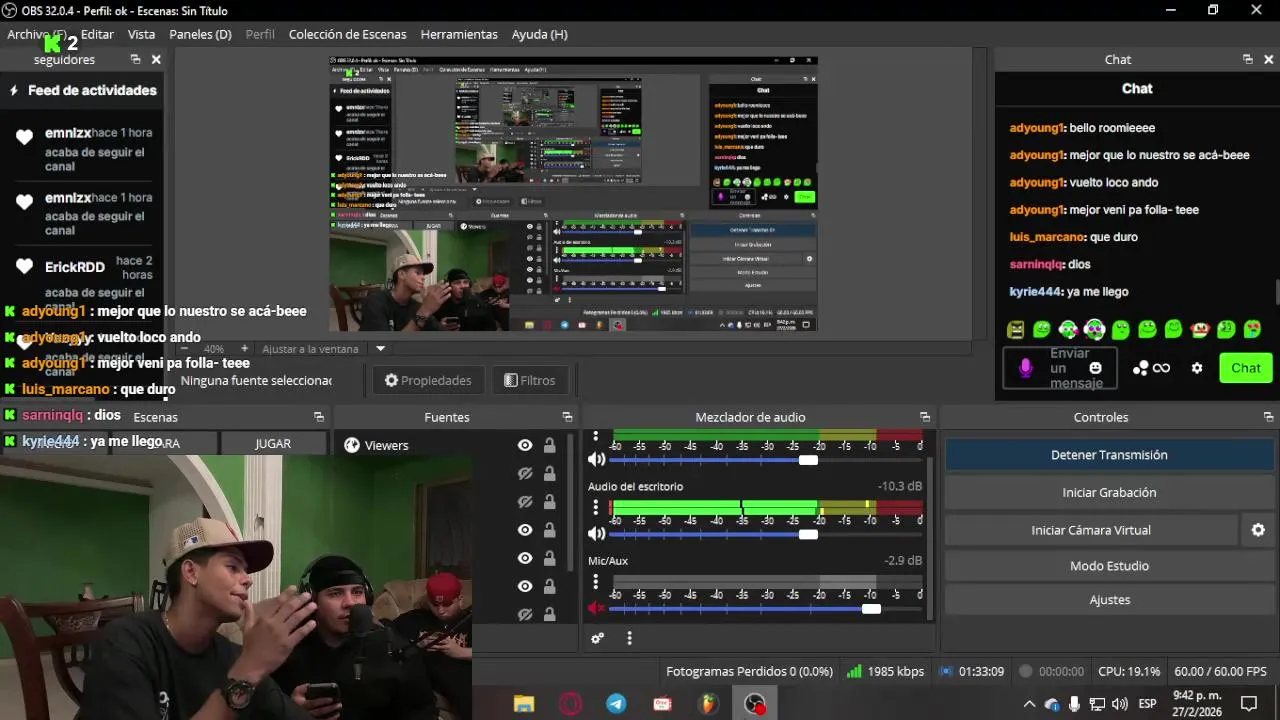Open the Editar menu

(x=97, y=34)
